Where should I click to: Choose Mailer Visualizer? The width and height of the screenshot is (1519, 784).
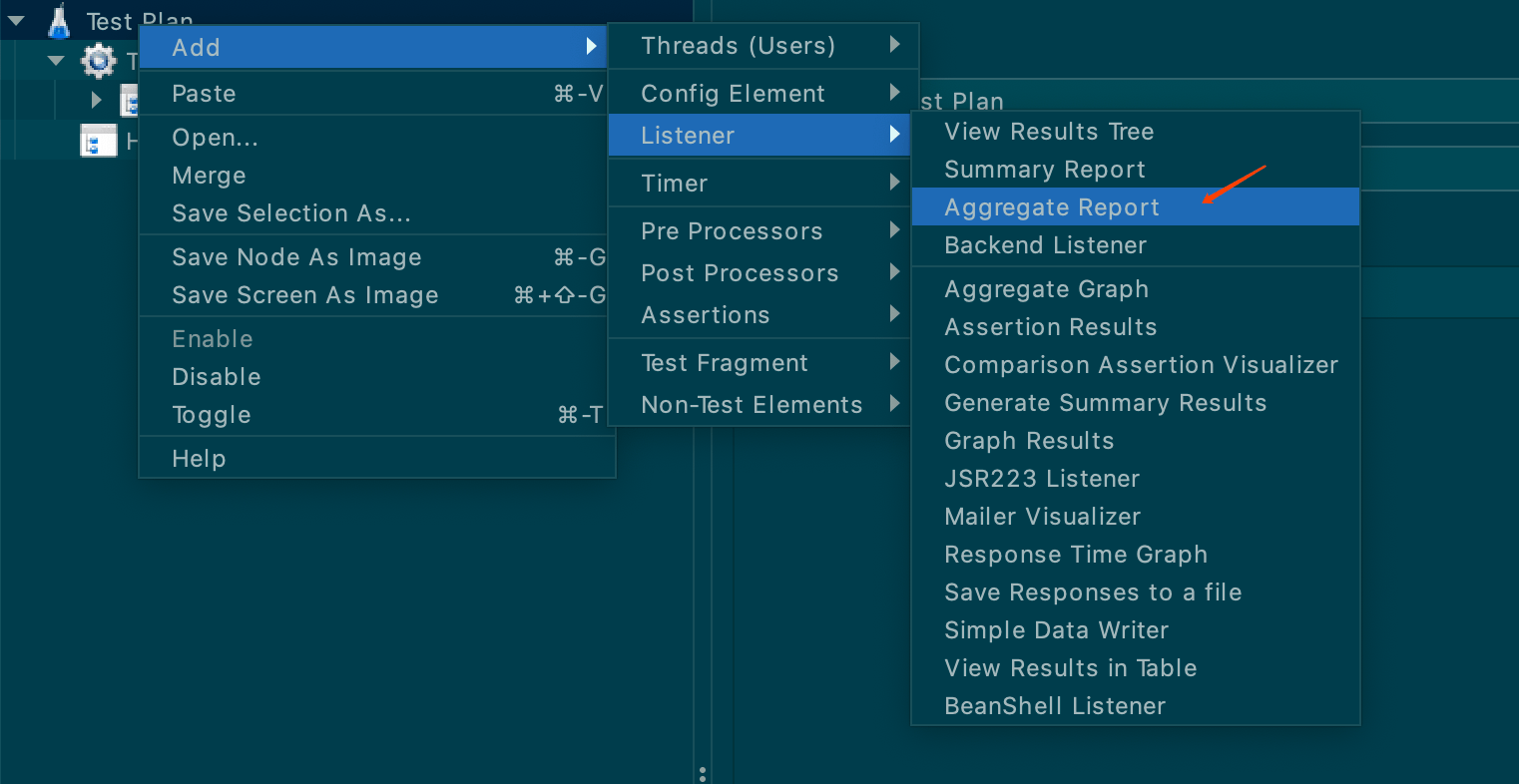point(1136,517)
